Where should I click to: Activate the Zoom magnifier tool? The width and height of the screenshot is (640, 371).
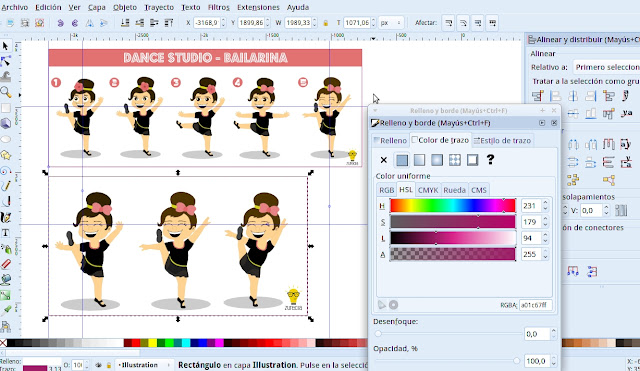tap(5, 92)
